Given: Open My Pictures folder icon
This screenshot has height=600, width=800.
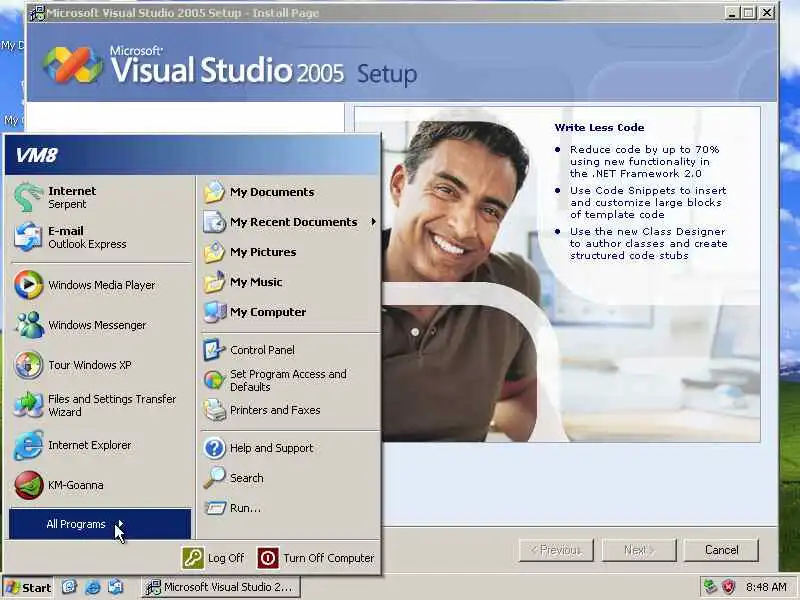Looking at the screenshot, I should coord(214,252).
